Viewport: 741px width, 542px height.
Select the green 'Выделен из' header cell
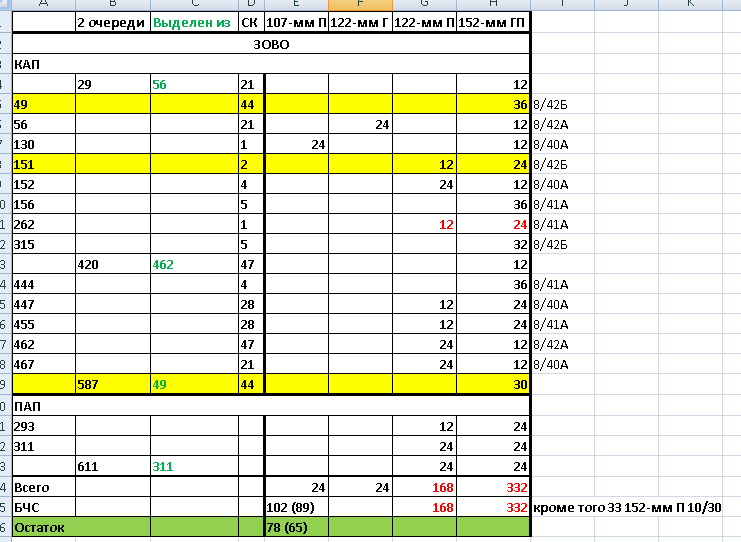coord(193,22)
